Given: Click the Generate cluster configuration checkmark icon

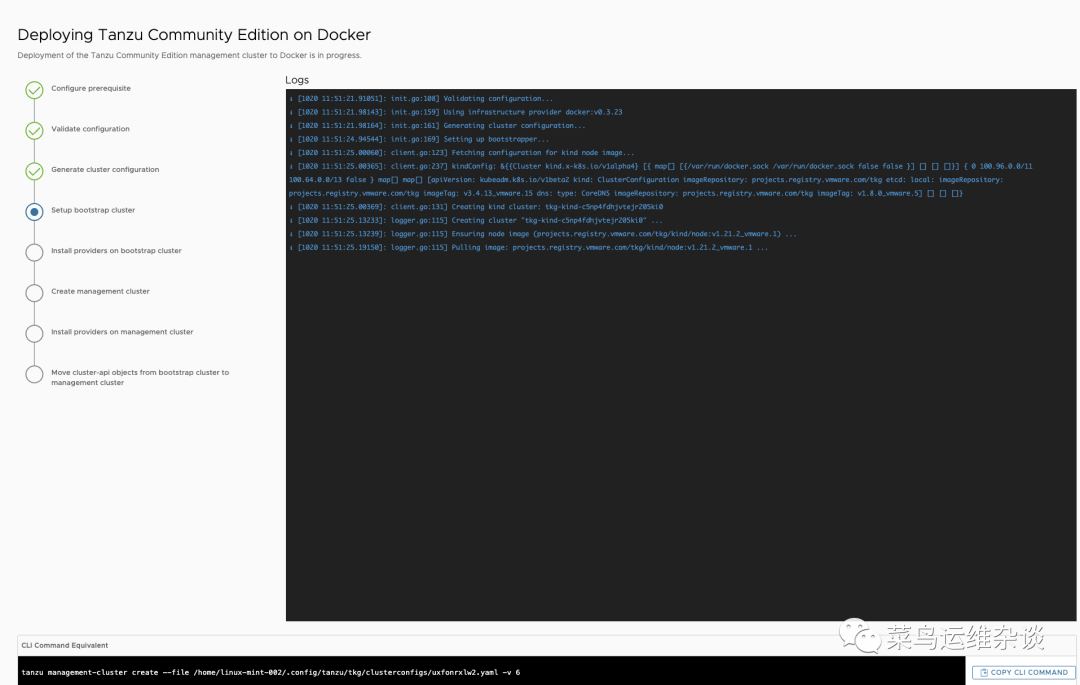Looking at the screenshot, I should (x=34, y=171).
